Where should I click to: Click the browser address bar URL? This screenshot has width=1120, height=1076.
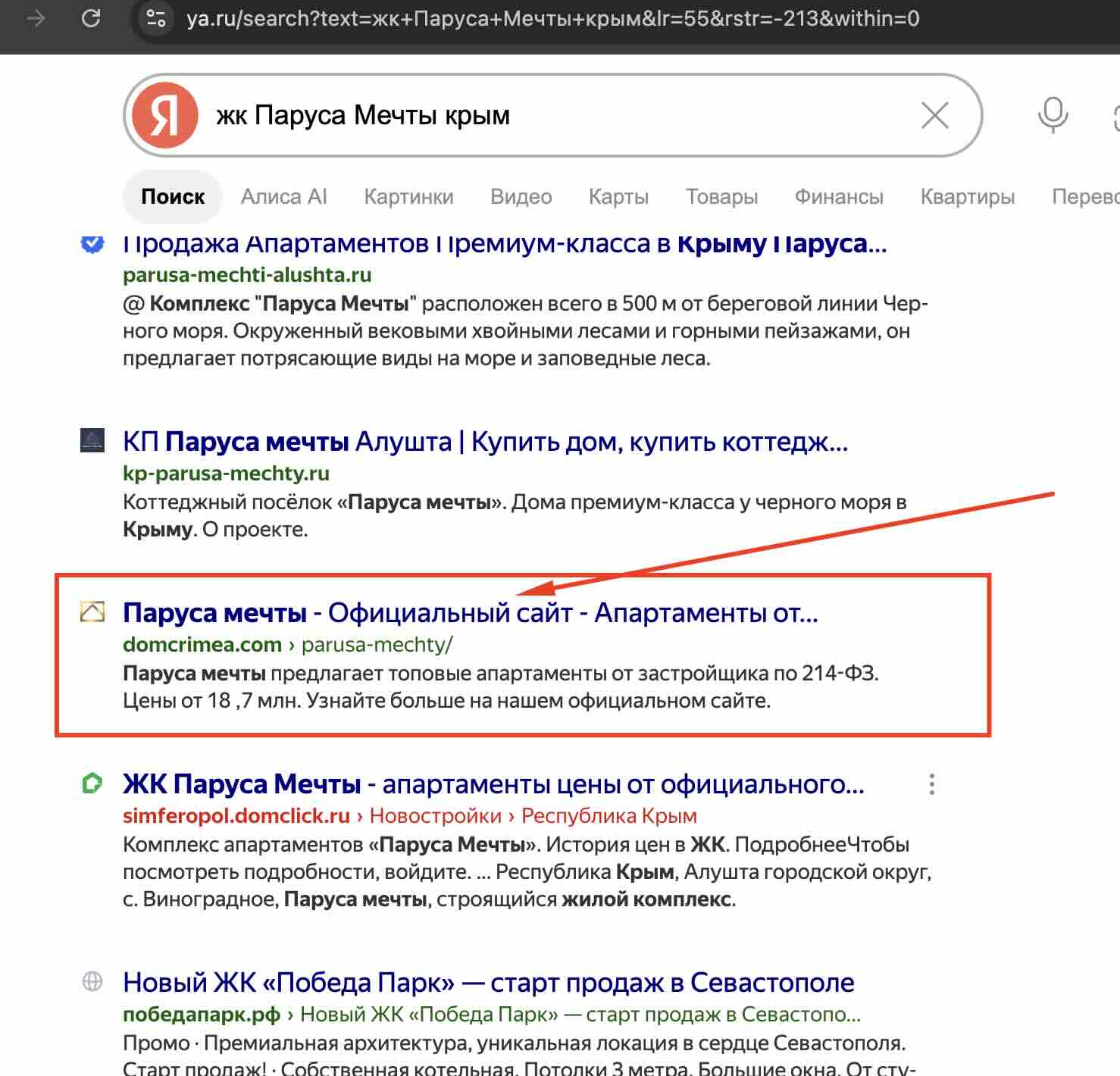pyautogui.click(x=553, y=18)
